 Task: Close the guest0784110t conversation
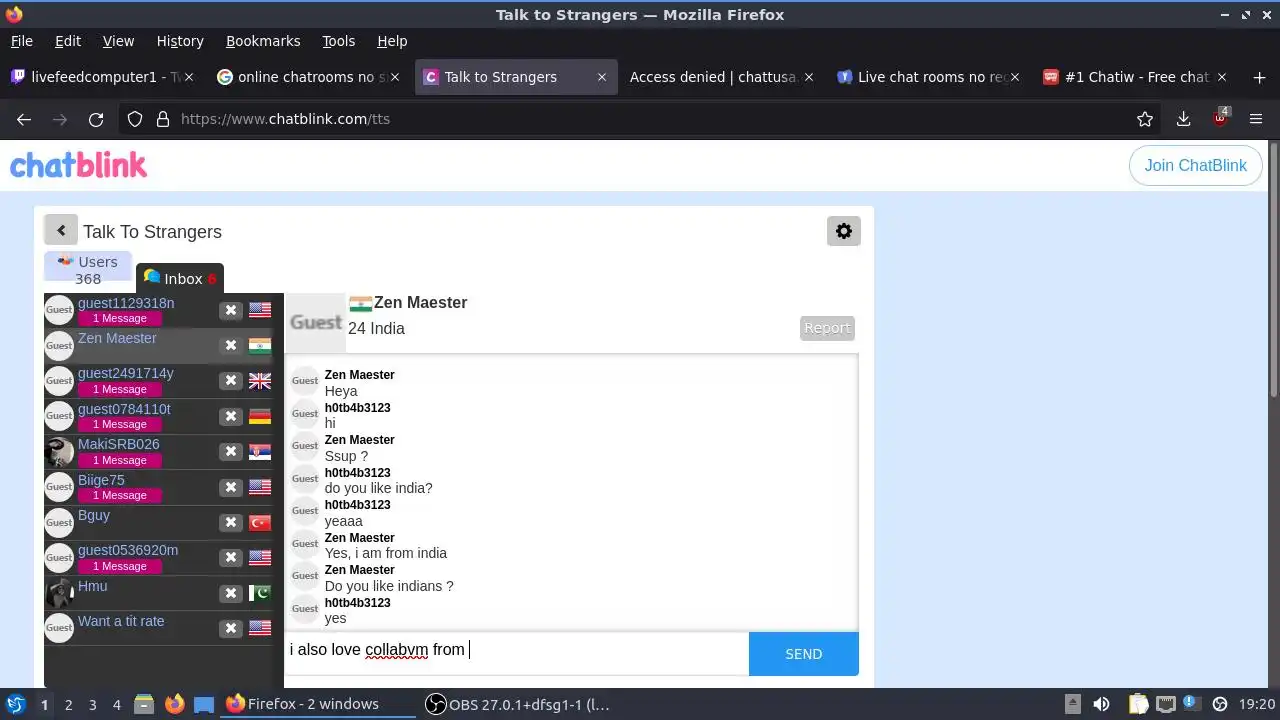click(x=231, y=416)
